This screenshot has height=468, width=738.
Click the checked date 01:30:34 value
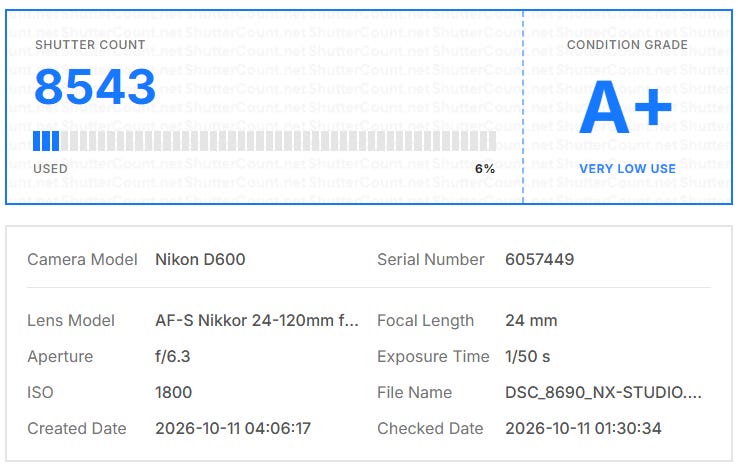coord(583,428)
